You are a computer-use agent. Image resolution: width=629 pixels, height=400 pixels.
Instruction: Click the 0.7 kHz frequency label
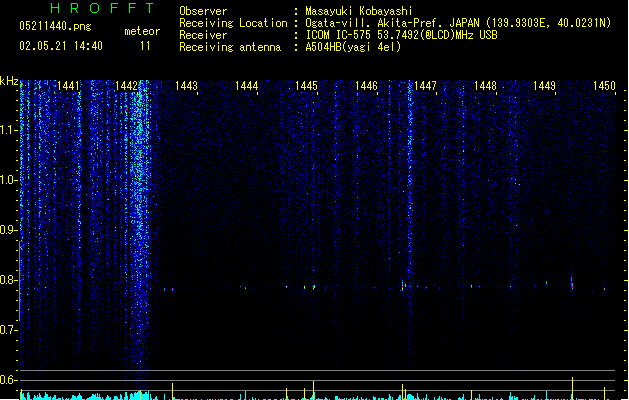point(8,330)
